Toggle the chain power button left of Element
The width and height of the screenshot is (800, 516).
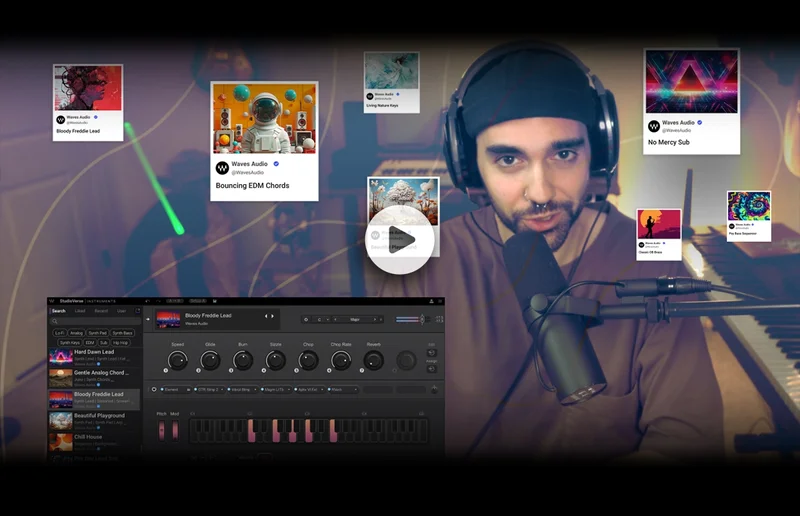click(x=154, y=389)
